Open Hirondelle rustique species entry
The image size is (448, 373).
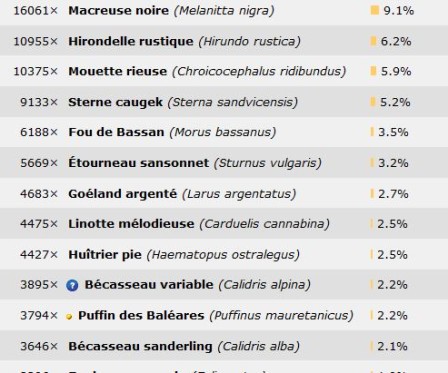pyautogui.click(x=131, y=41)
